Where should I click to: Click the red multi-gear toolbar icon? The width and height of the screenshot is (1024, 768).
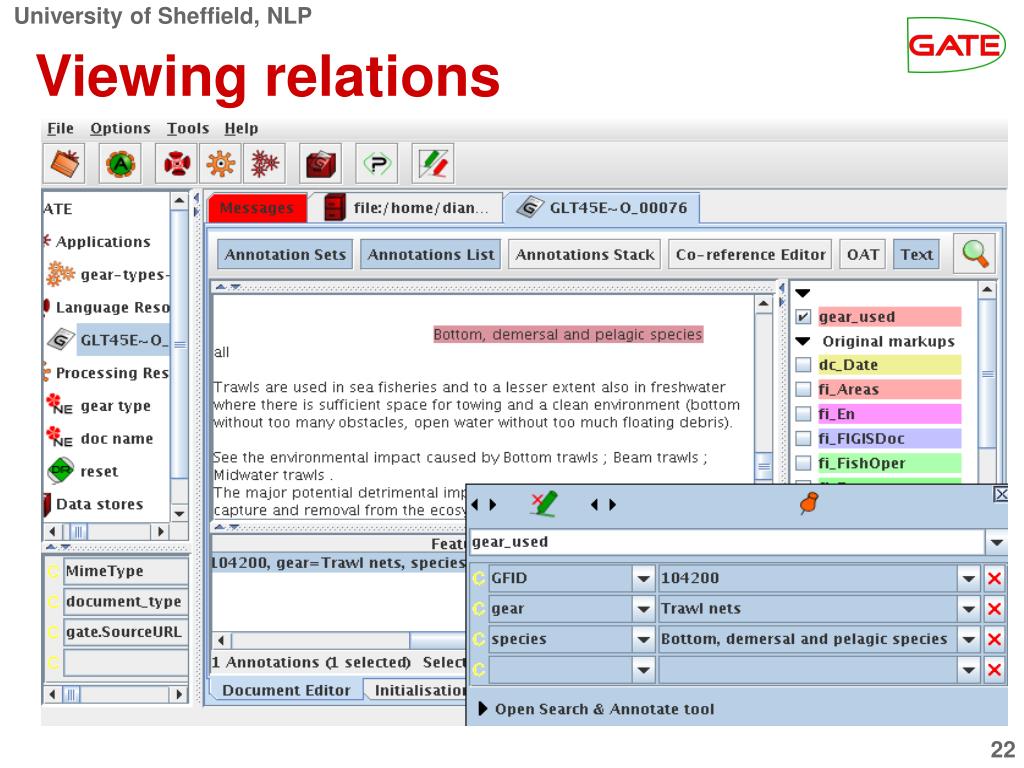264,163
